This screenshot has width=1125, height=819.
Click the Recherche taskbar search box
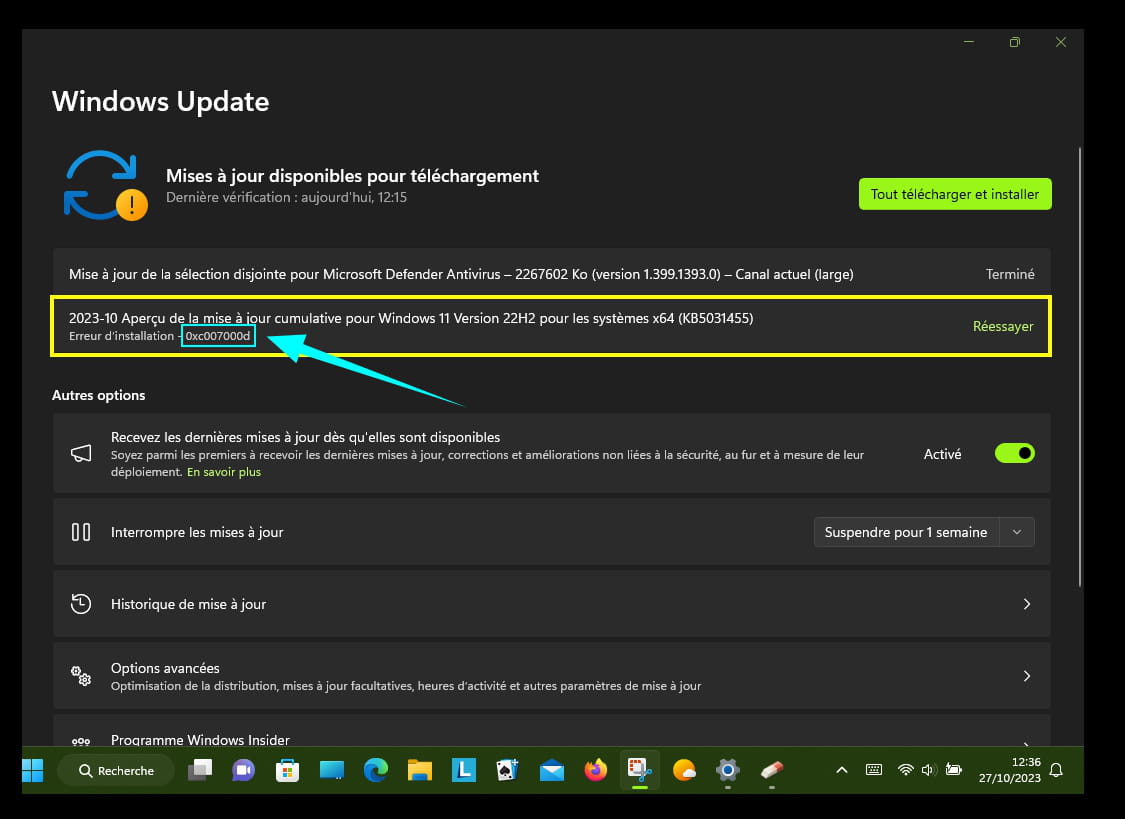[116, 770]
